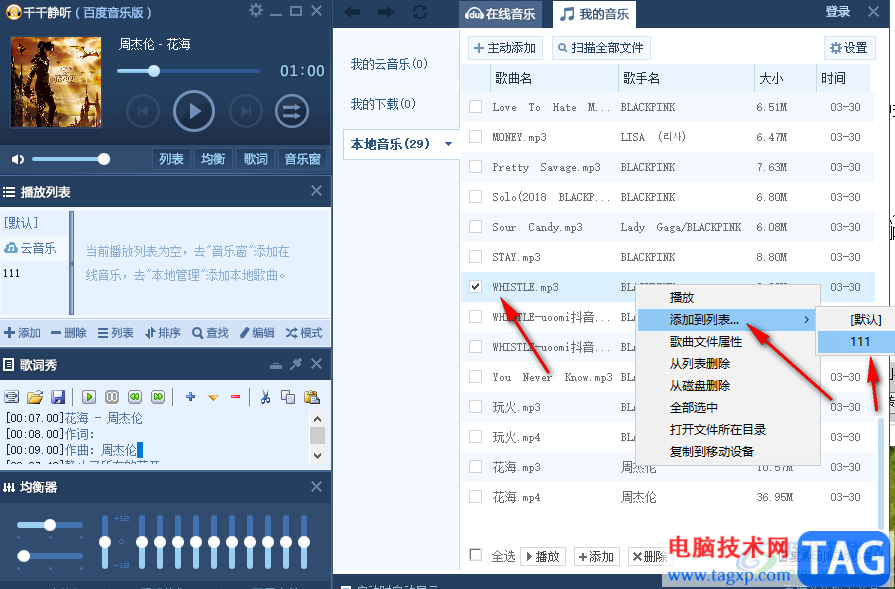Image resolution: width=895 pixels, height=589 pixels.
Task: Toggle the 均衡 equalizer panel button
Action: [x=213, y=159]
